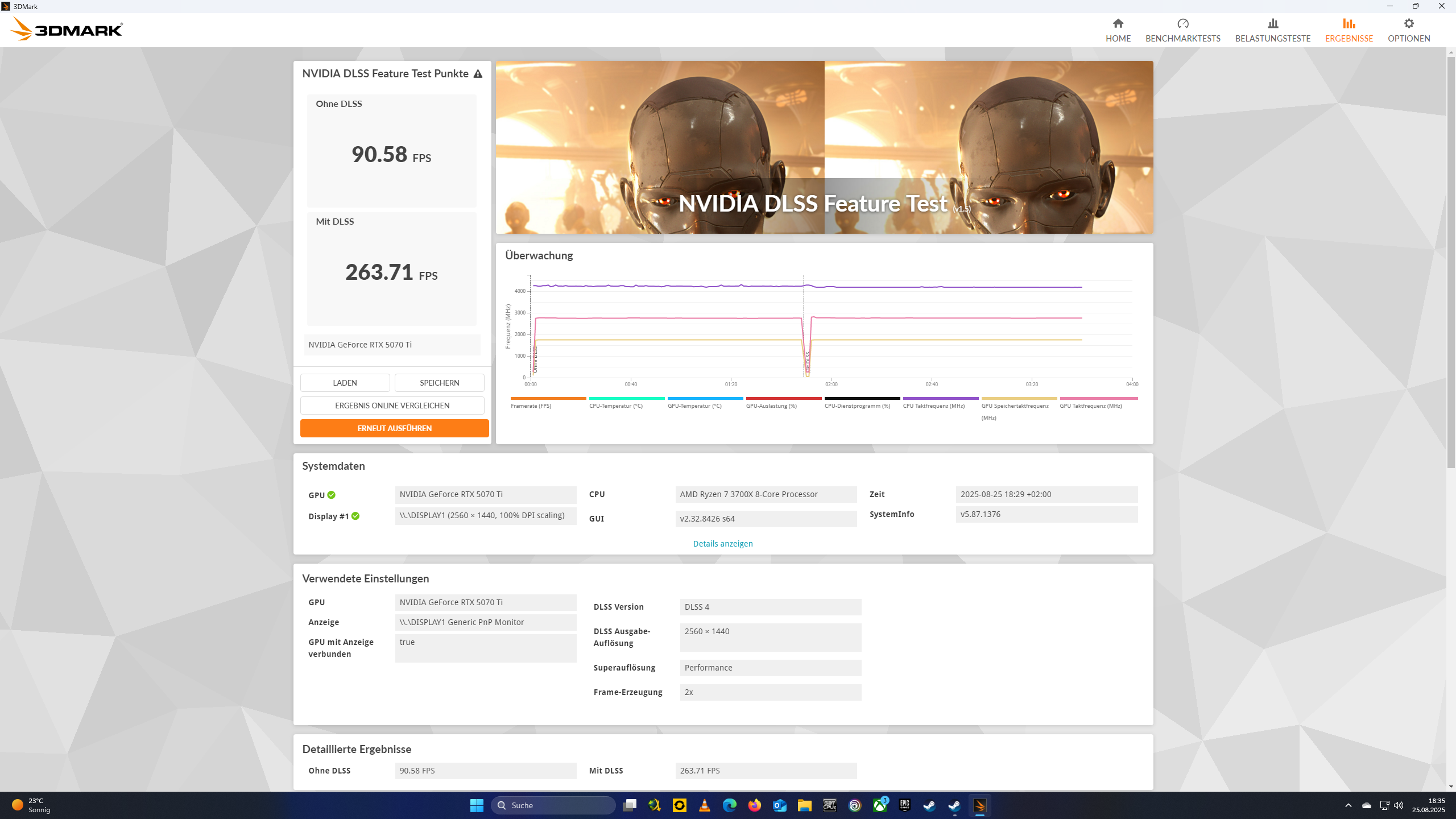The height and width of the screenshot is (819, 1456).
Task: Click the vertical page scrollbar
Action: 1450,262
